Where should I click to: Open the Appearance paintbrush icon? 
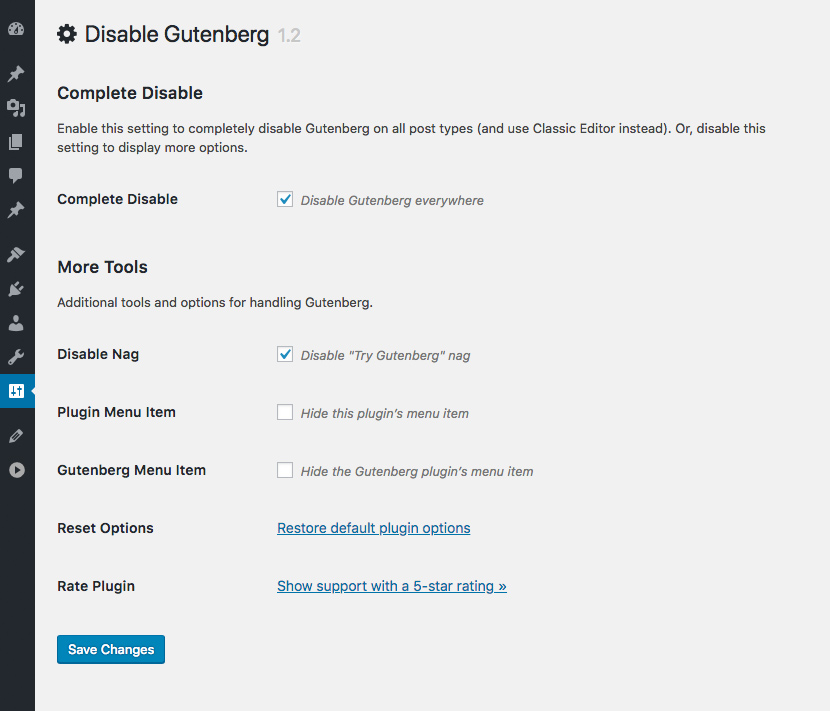(x=16, y=255)
